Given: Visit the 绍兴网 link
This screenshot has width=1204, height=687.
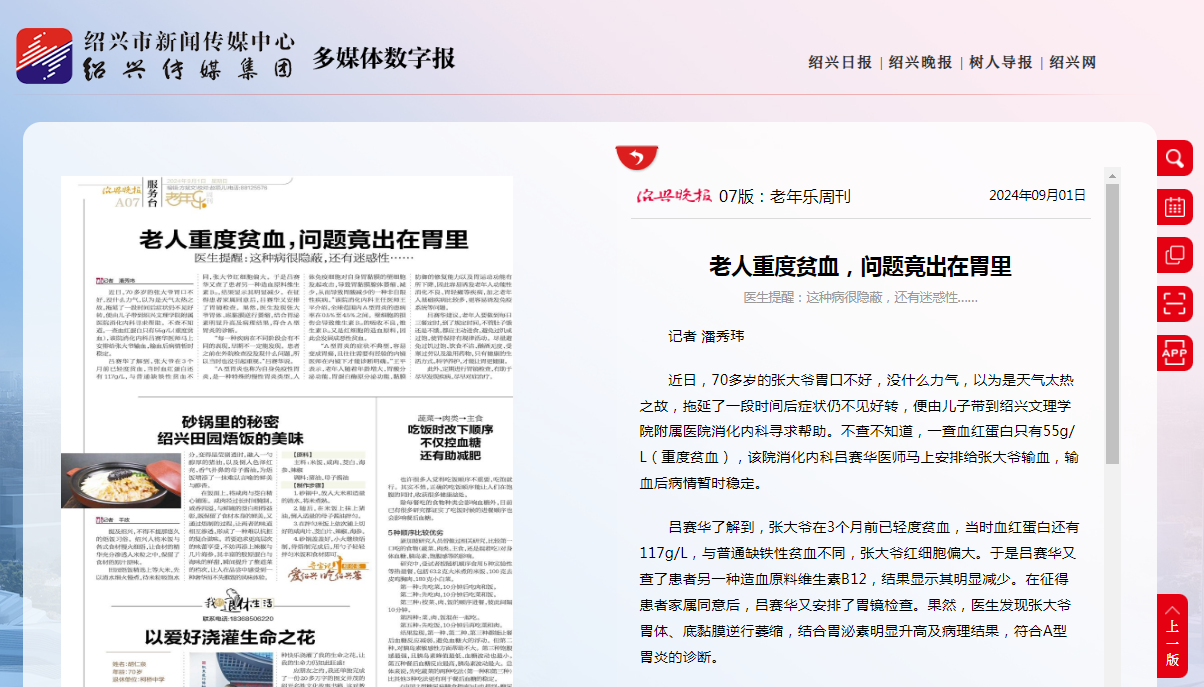Looking at the screenshot, I should pyautogui.click(x=1072, y=62).
